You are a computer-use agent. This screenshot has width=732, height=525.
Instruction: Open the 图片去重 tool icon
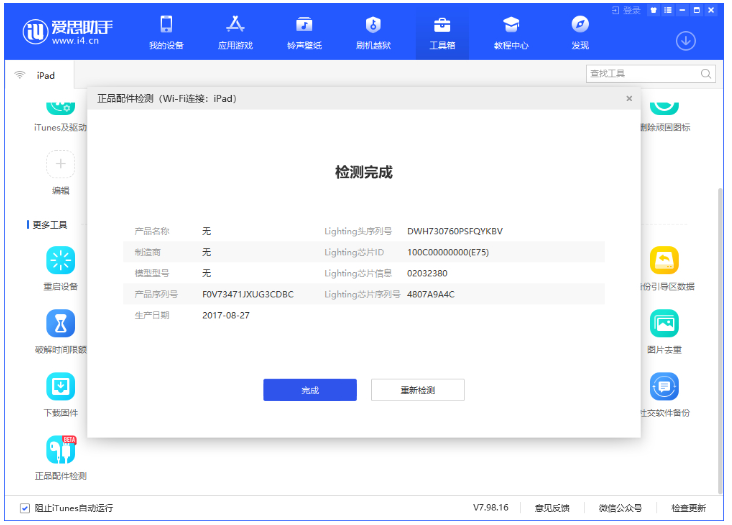click(x=664, y=323)
